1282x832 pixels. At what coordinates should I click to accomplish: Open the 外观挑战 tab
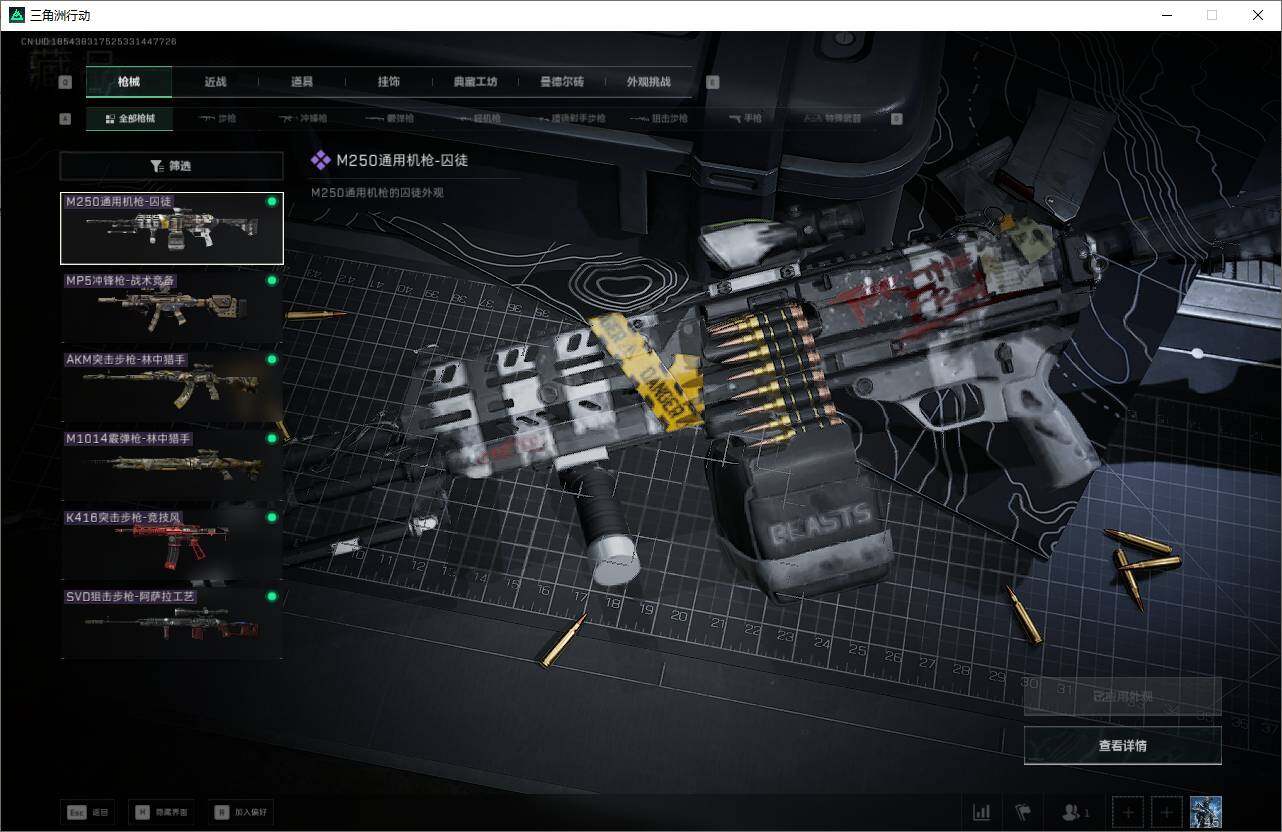point(649,82)
